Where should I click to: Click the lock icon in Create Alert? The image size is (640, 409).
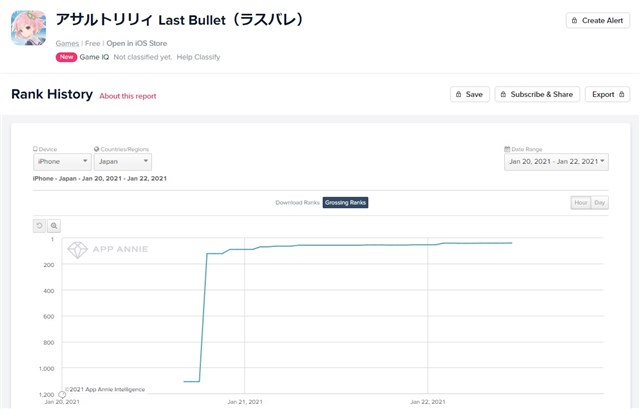click(x=574, y=20)
